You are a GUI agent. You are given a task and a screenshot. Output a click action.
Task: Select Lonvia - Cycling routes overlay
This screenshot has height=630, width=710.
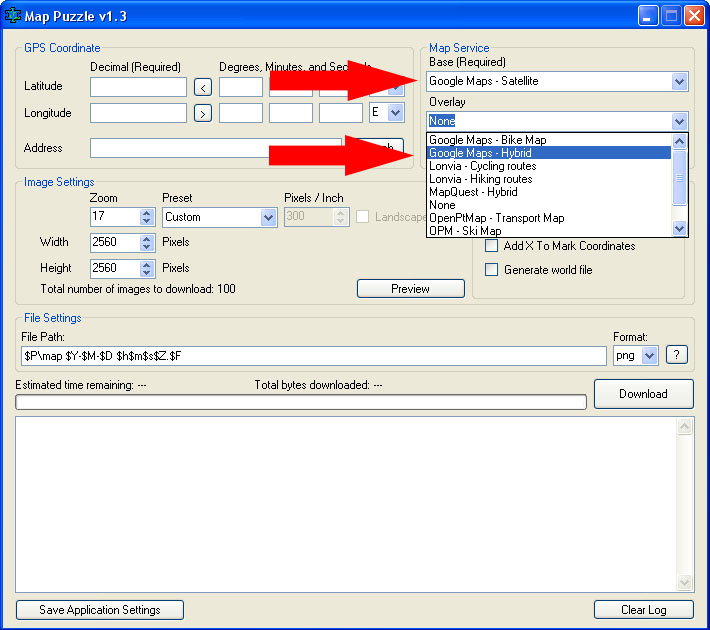coord(548,166)
